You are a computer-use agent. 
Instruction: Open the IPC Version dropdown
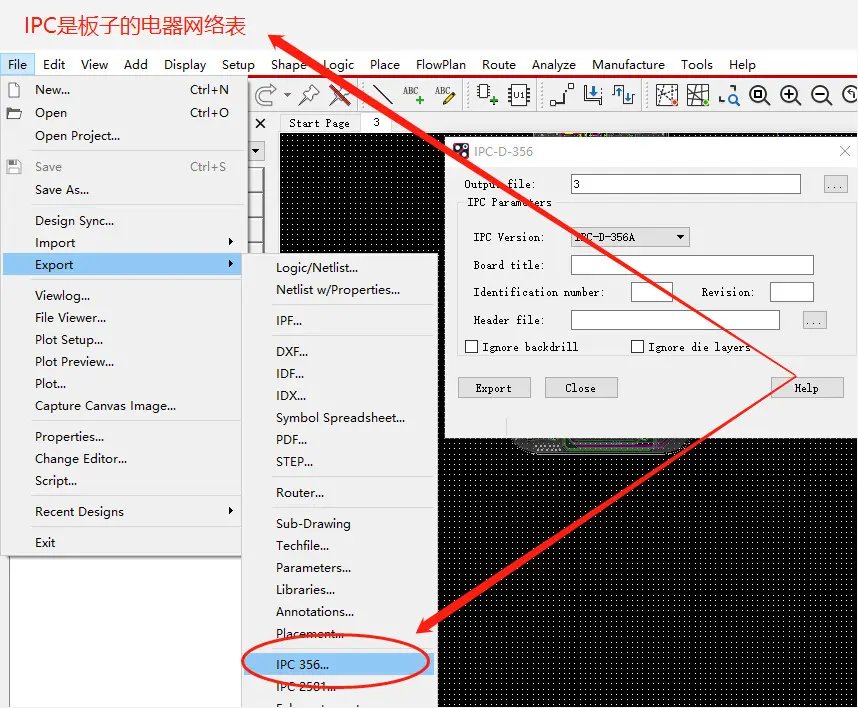tap(630, 237)
